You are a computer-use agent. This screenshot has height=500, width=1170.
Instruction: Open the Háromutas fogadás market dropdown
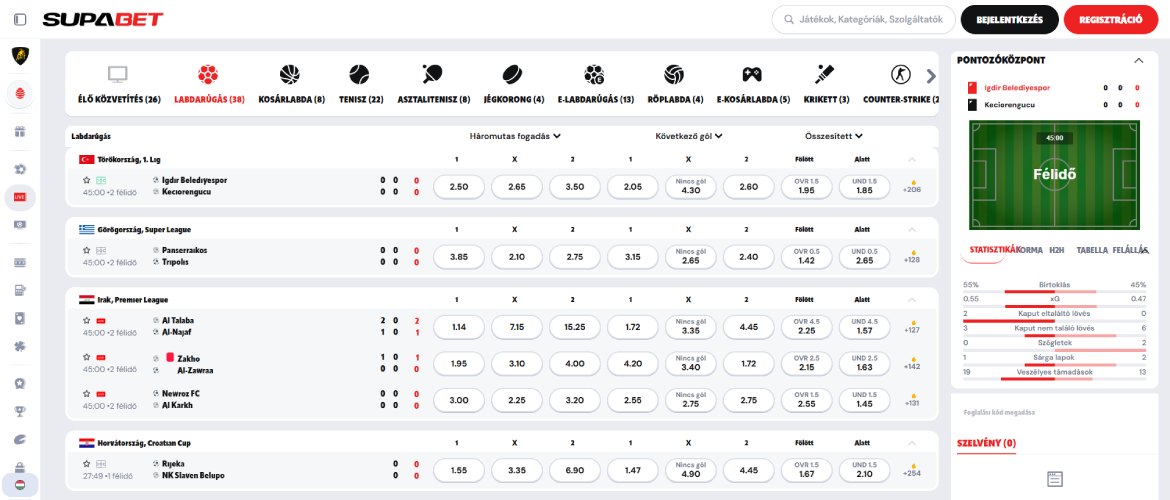point(515,135)
